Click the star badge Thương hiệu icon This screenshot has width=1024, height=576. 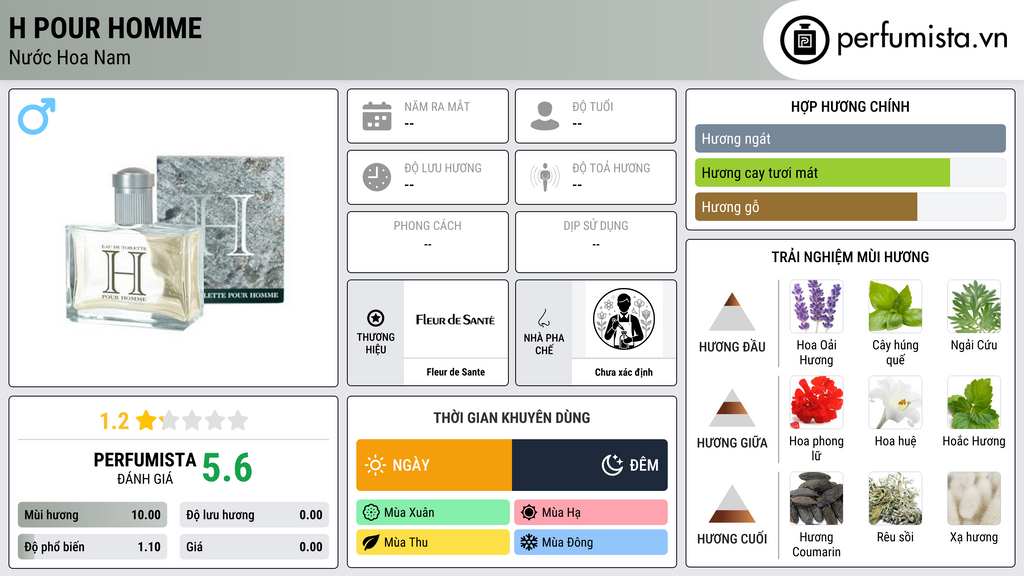[x=376, y=318]
